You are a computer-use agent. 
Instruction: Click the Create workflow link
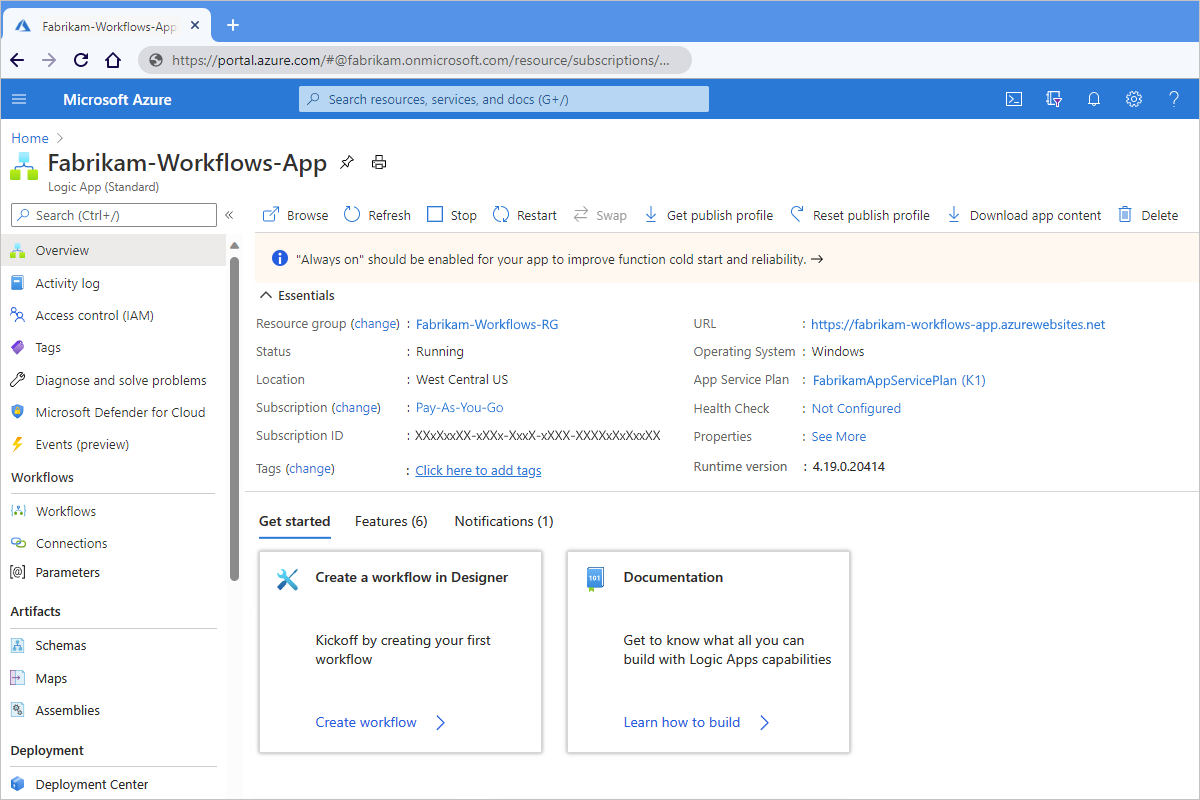[366, 721]
